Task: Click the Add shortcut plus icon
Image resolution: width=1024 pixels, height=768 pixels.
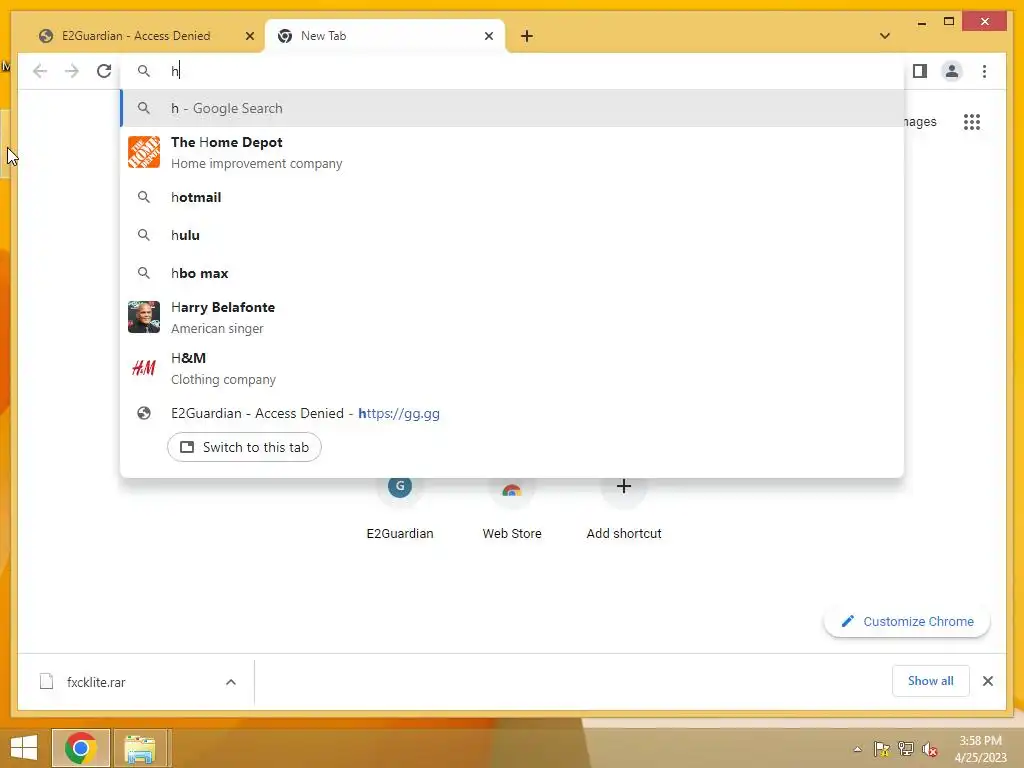Action: click(x=624, y=486)
